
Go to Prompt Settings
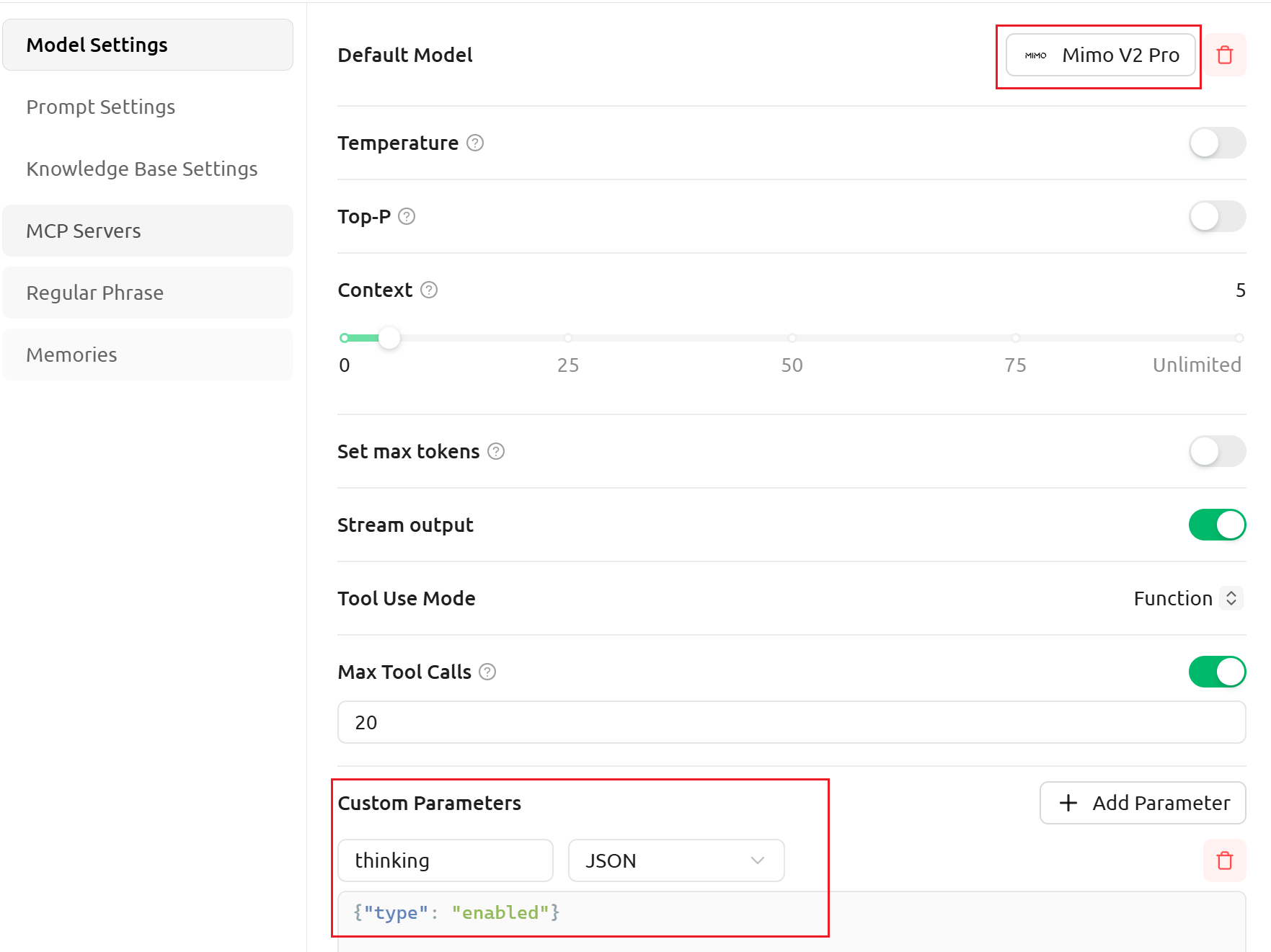click(148, 107)
